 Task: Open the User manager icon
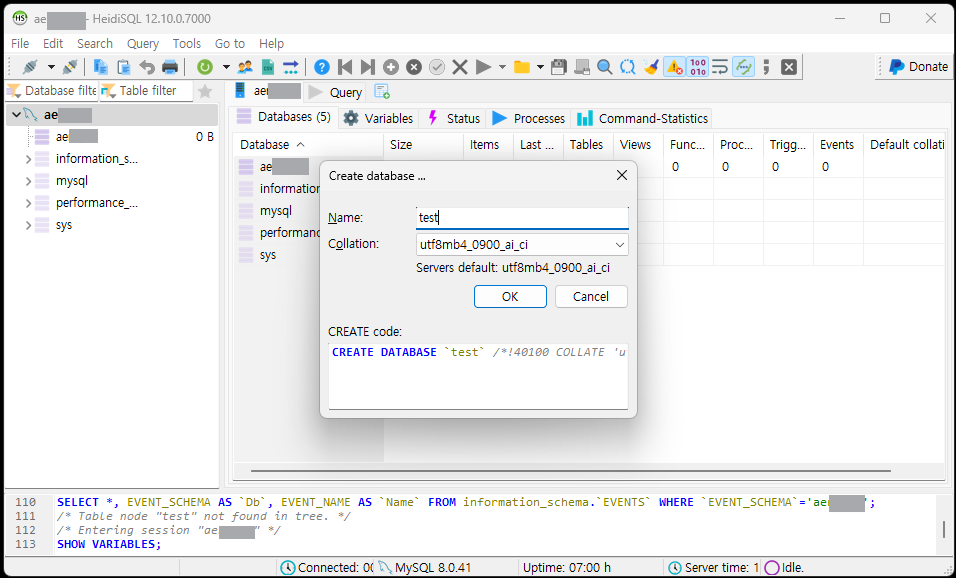pyautogui.click(x=245, y=66)
